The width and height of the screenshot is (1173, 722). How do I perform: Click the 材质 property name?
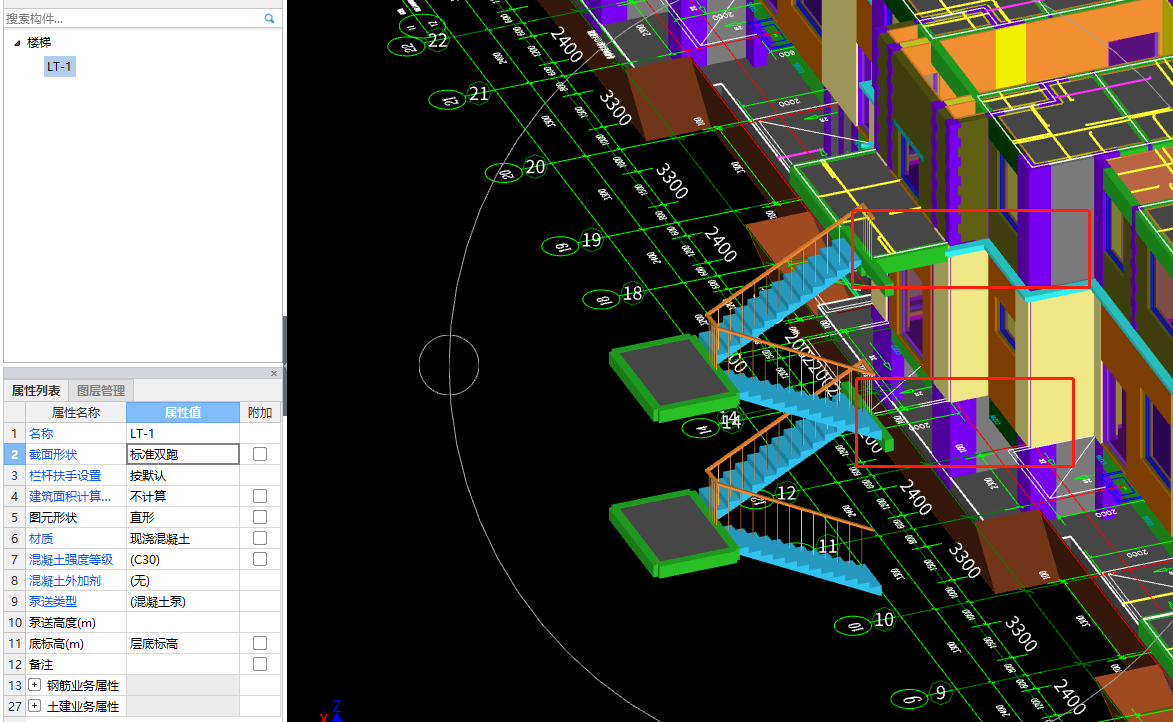click(41, 538)
